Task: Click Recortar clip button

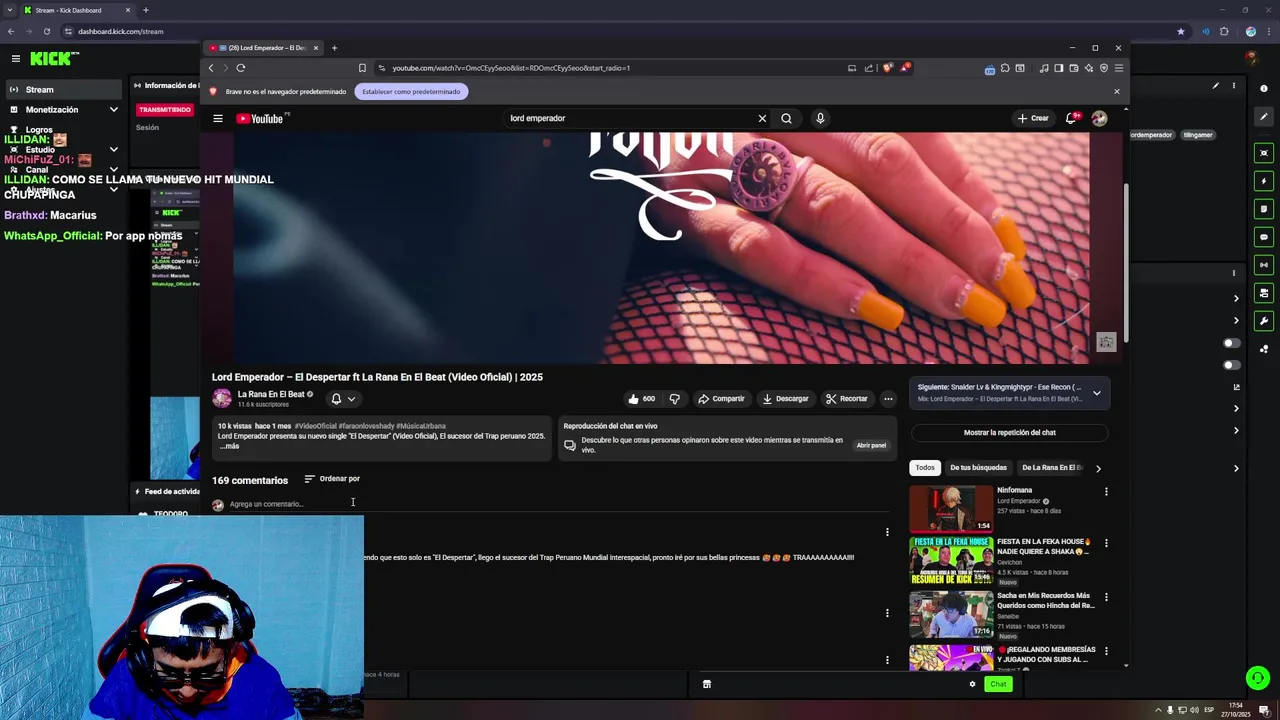Action: pos(847,398)
